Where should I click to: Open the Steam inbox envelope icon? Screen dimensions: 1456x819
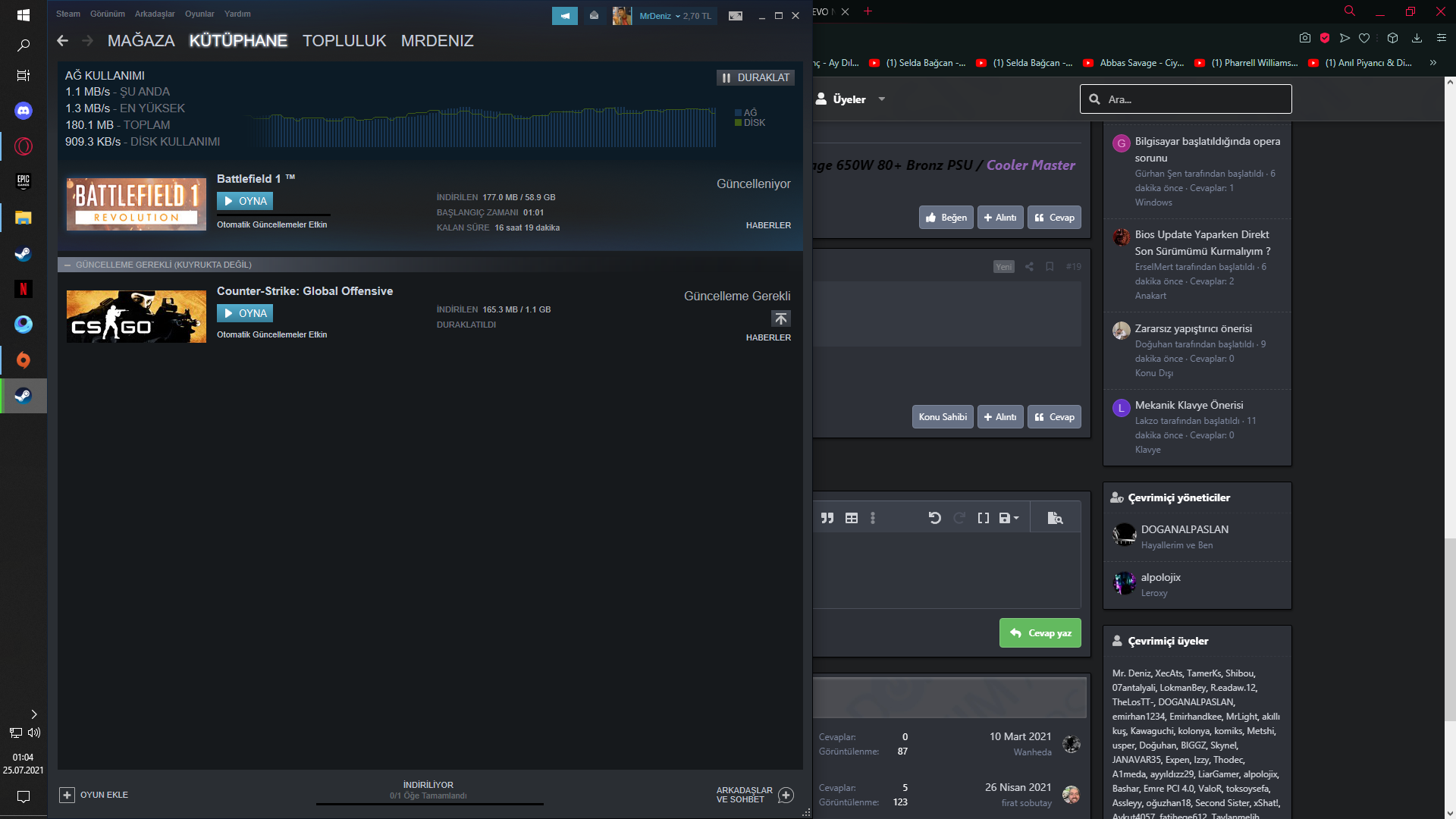point(594,15)
